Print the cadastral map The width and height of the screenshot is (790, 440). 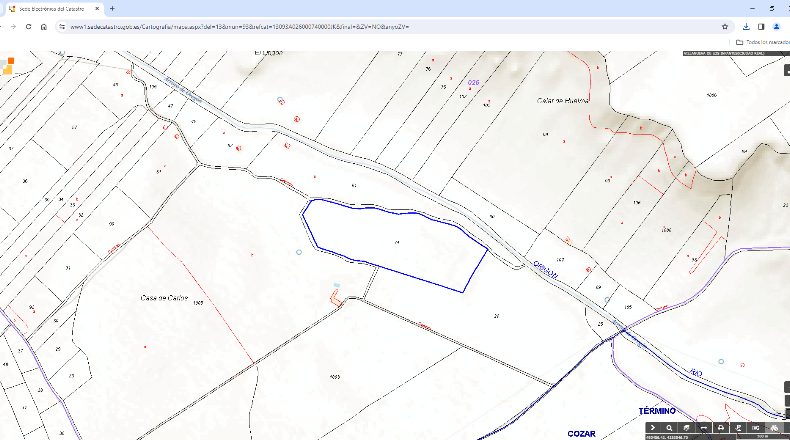pyautogui.click(x=721, y=427)
